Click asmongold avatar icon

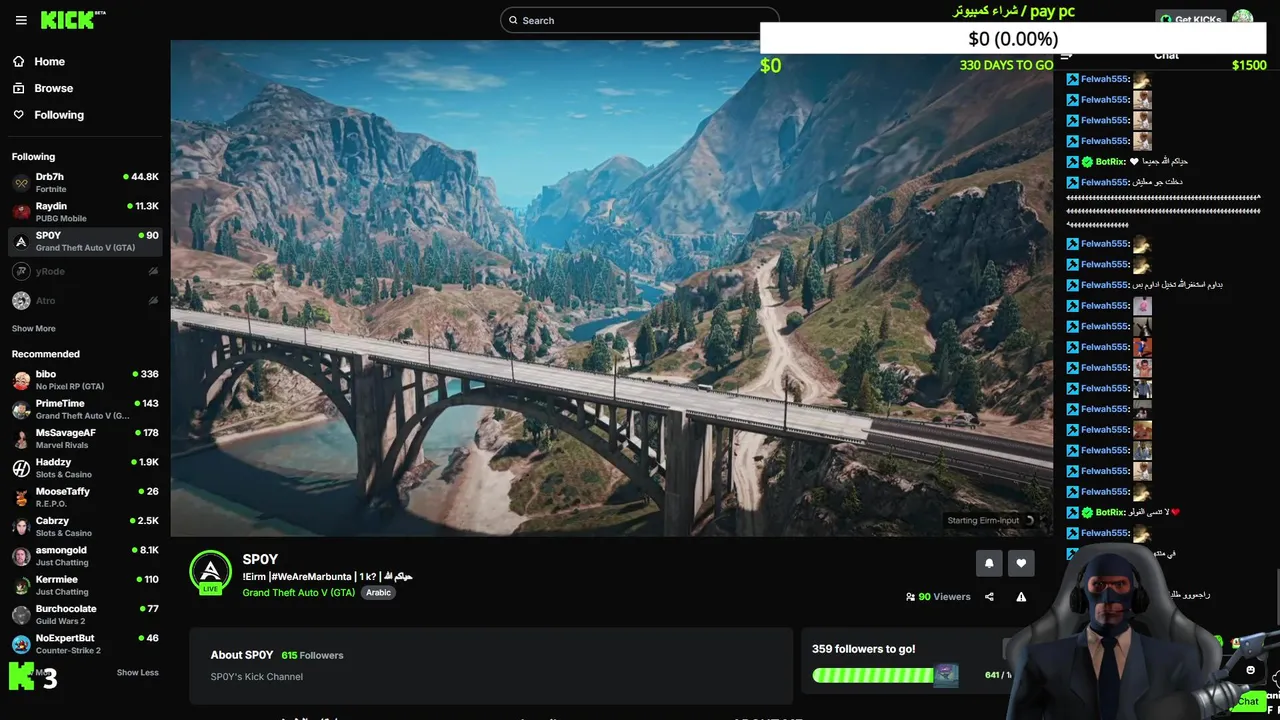pyautogui.click(x=21, y=556)
